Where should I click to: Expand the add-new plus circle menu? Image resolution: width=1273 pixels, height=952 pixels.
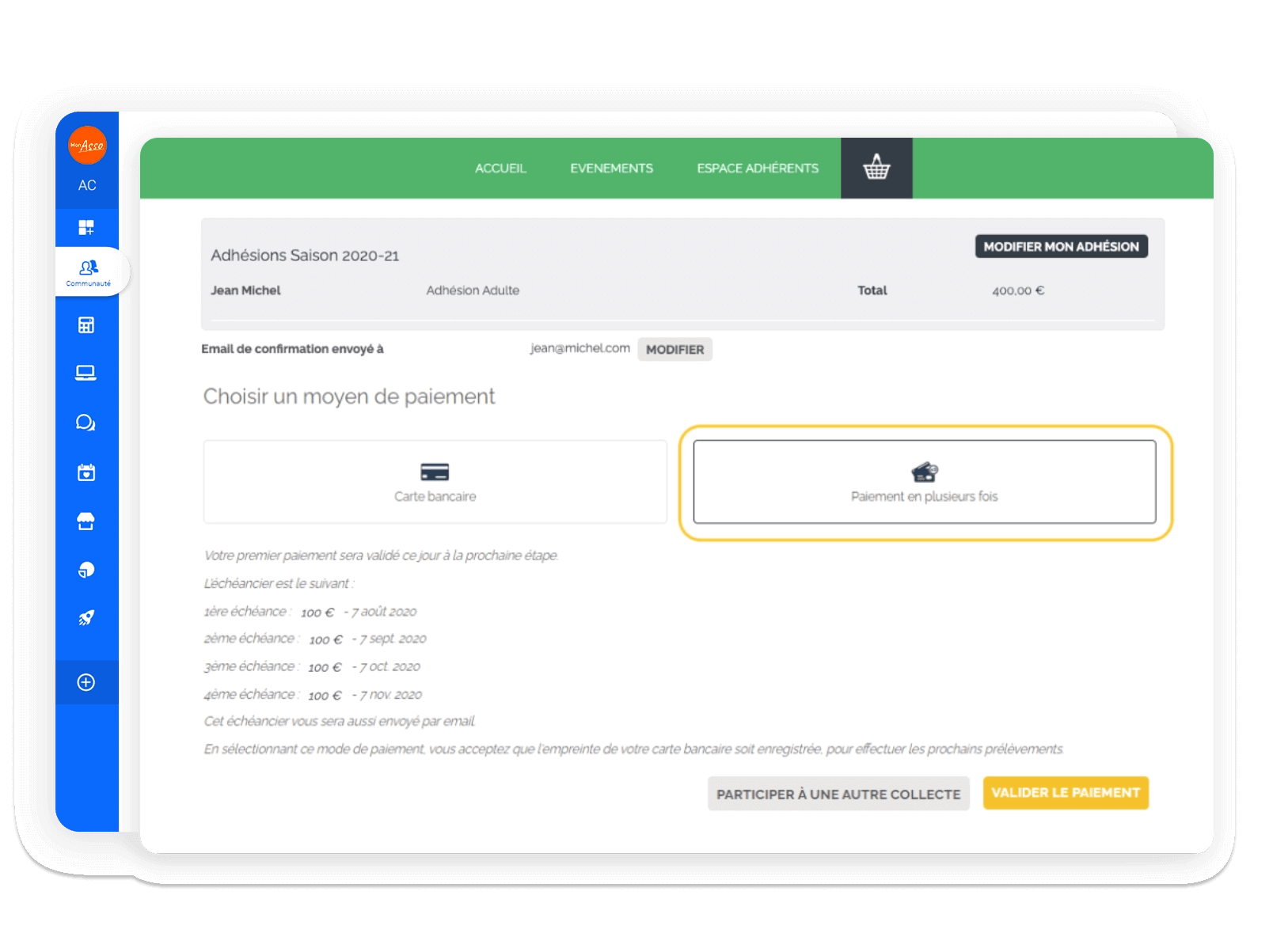point(87,682)
